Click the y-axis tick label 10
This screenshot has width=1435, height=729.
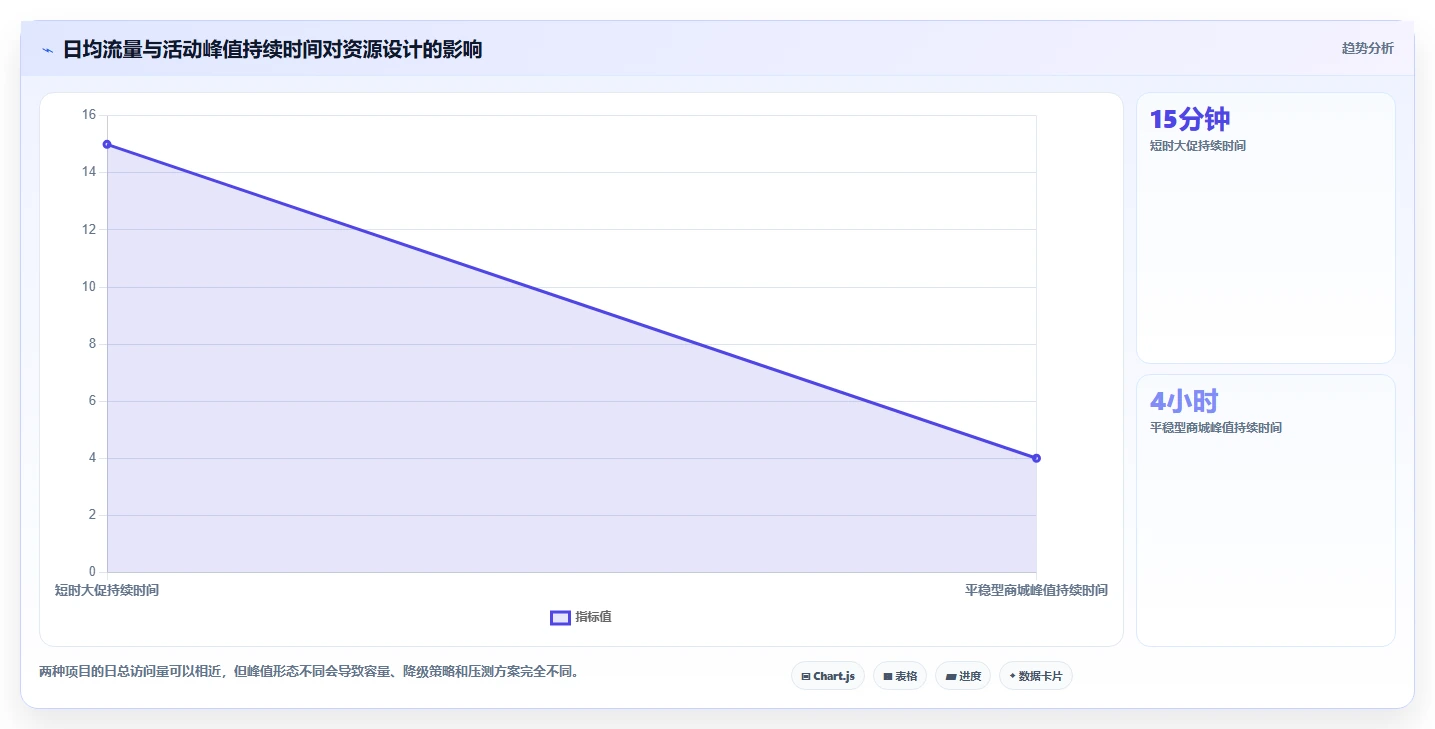(89, 287)
